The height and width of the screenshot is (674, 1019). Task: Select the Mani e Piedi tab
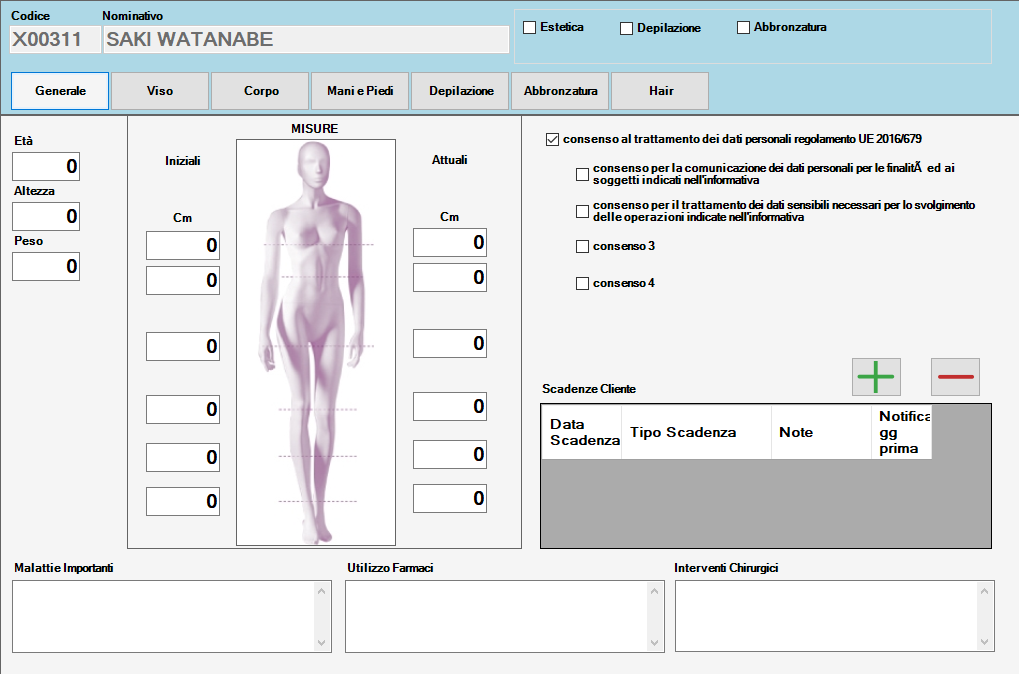pos(360,91)
